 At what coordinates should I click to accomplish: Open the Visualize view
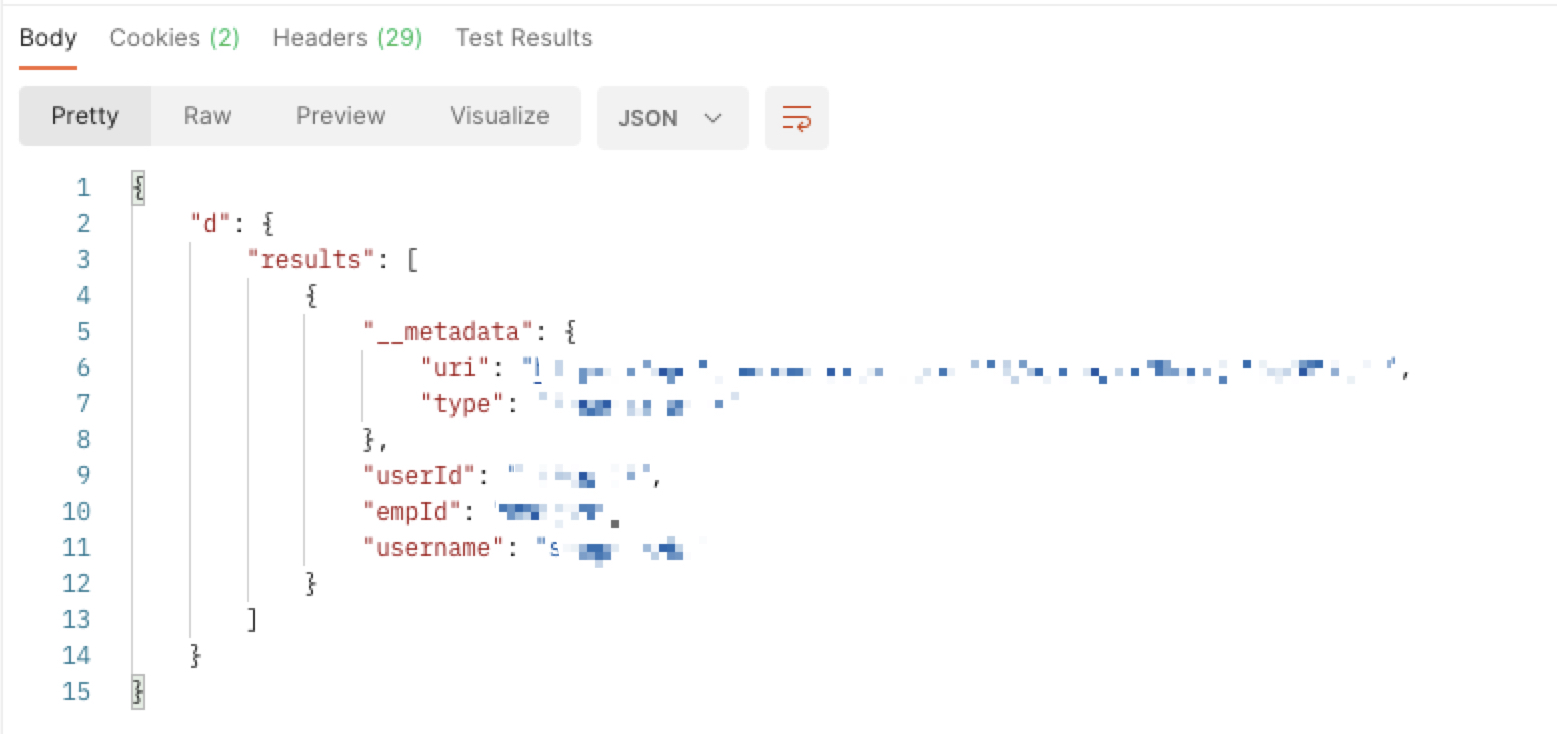498,116
